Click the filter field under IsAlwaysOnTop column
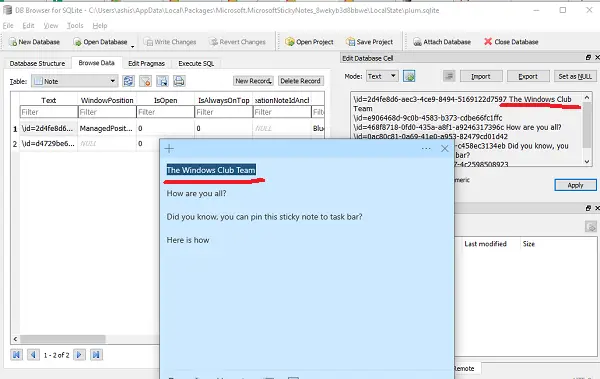The width and height of the screenshot is (600, 379). pos(223,112)
